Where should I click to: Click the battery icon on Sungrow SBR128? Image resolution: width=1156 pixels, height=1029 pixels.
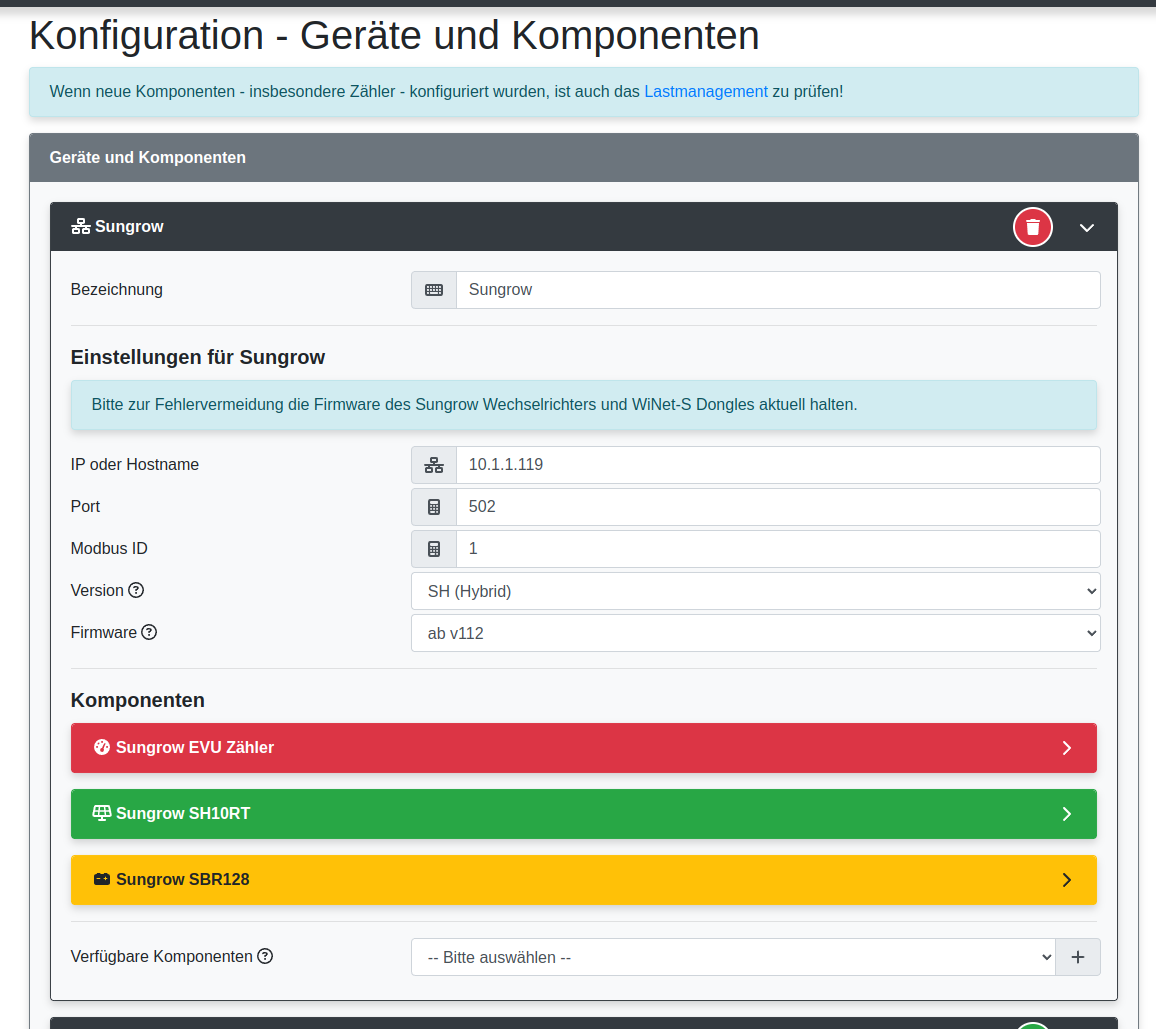(101, 880)
